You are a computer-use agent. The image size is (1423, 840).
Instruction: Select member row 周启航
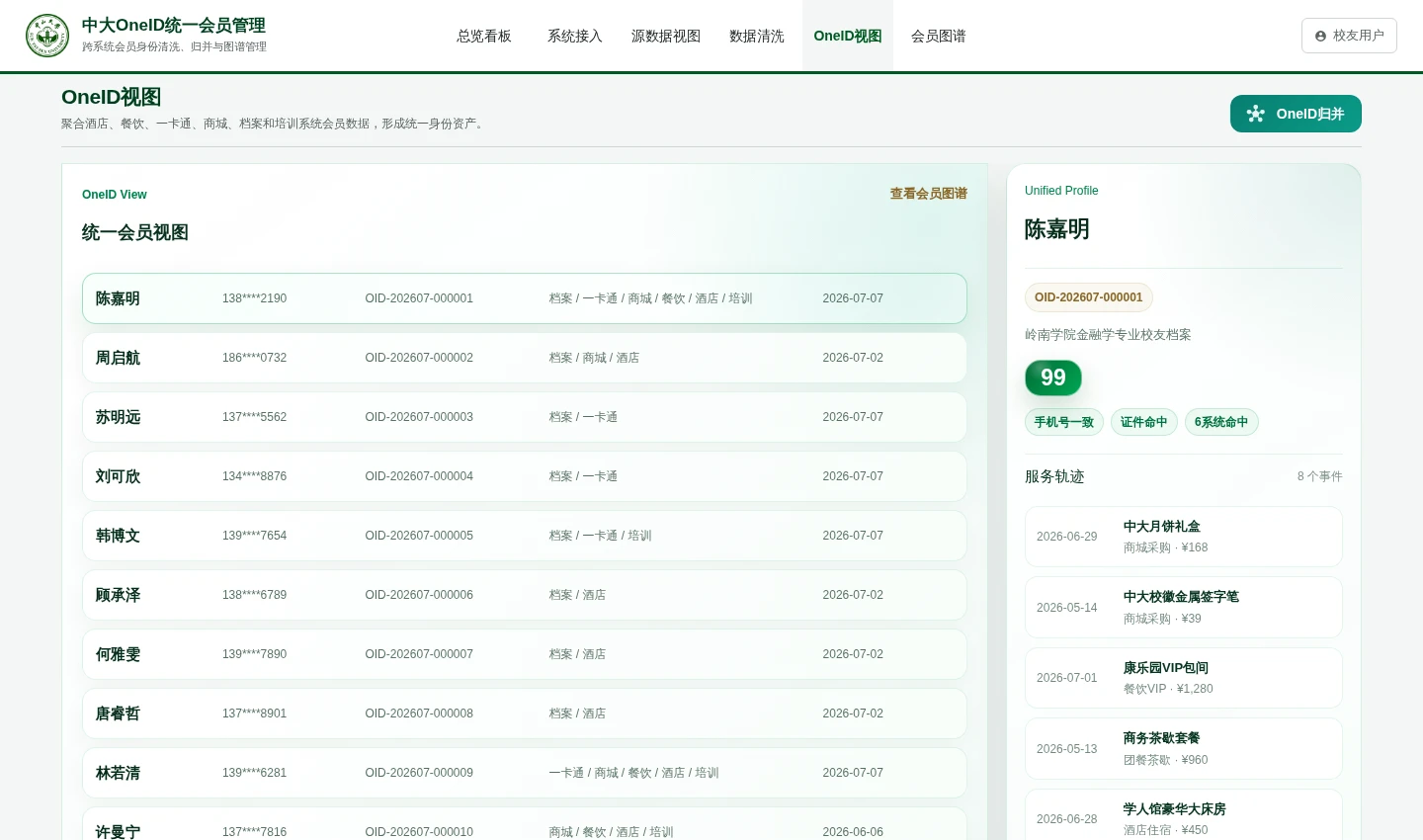pos(525,358)
